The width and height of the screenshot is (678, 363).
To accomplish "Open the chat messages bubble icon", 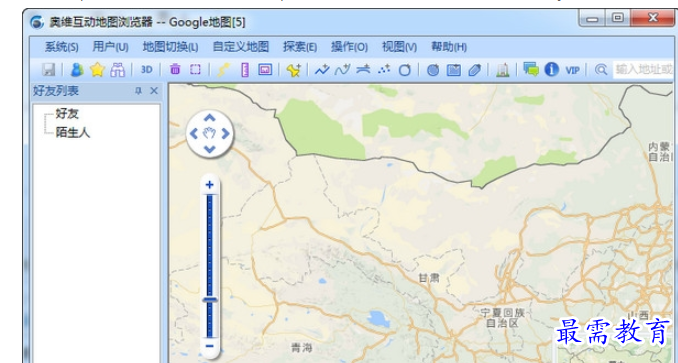I will 531,70.
